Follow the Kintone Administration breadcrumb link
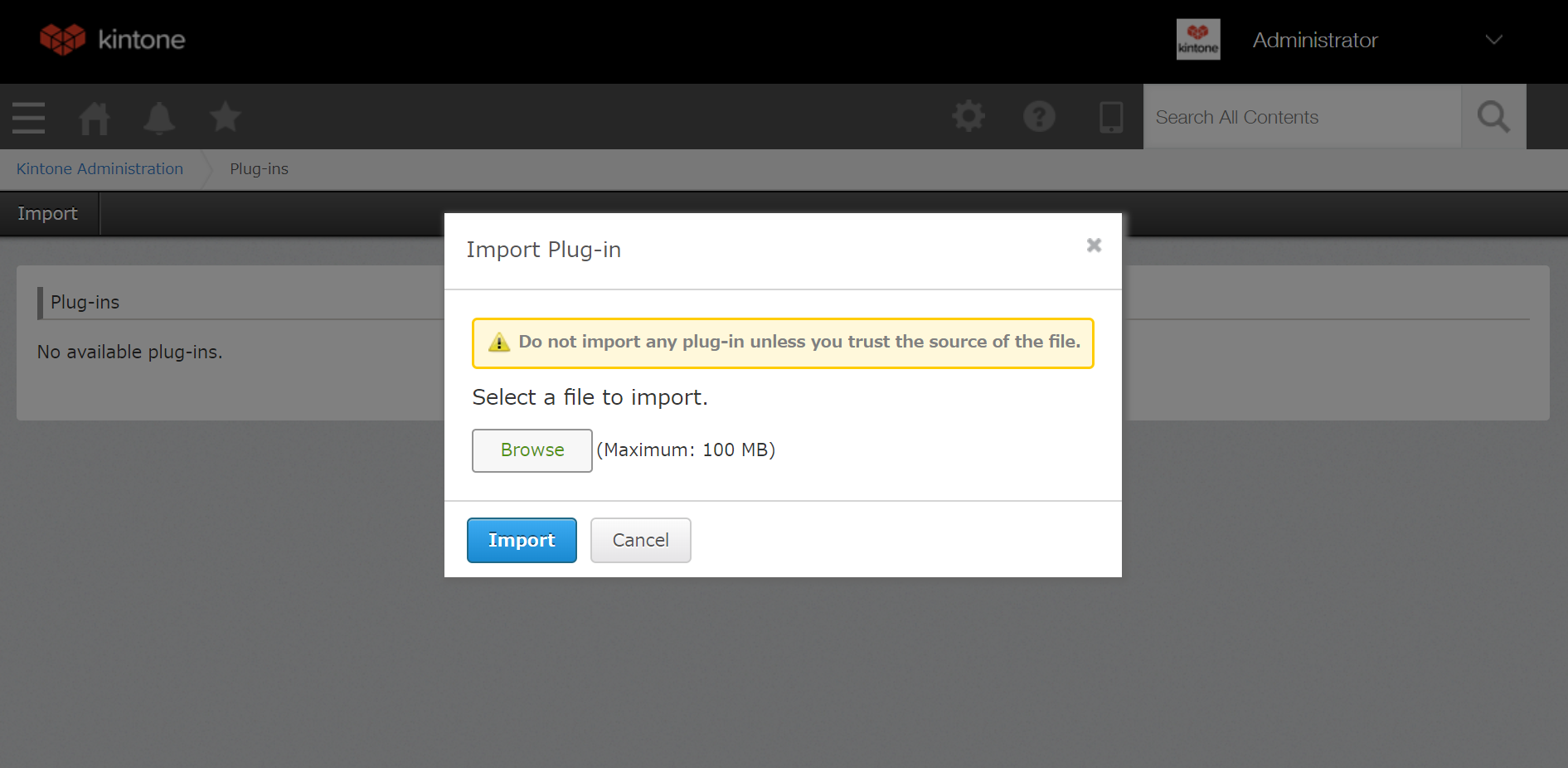Screen dimensions: 1568x768 100,169
